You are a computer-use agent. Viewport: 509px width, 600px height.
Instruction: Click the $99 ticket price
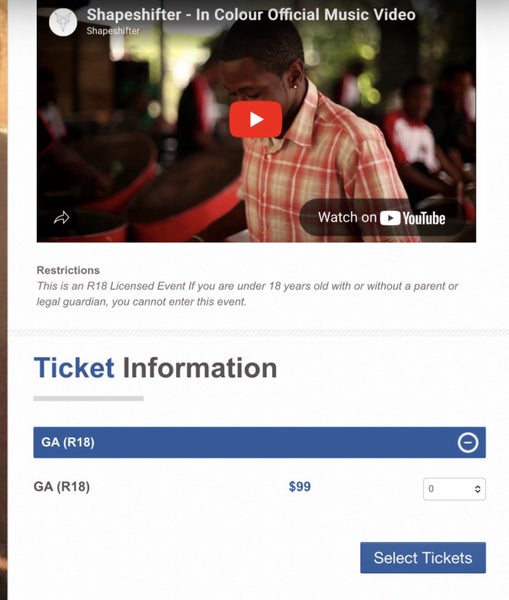coord(300,486)
